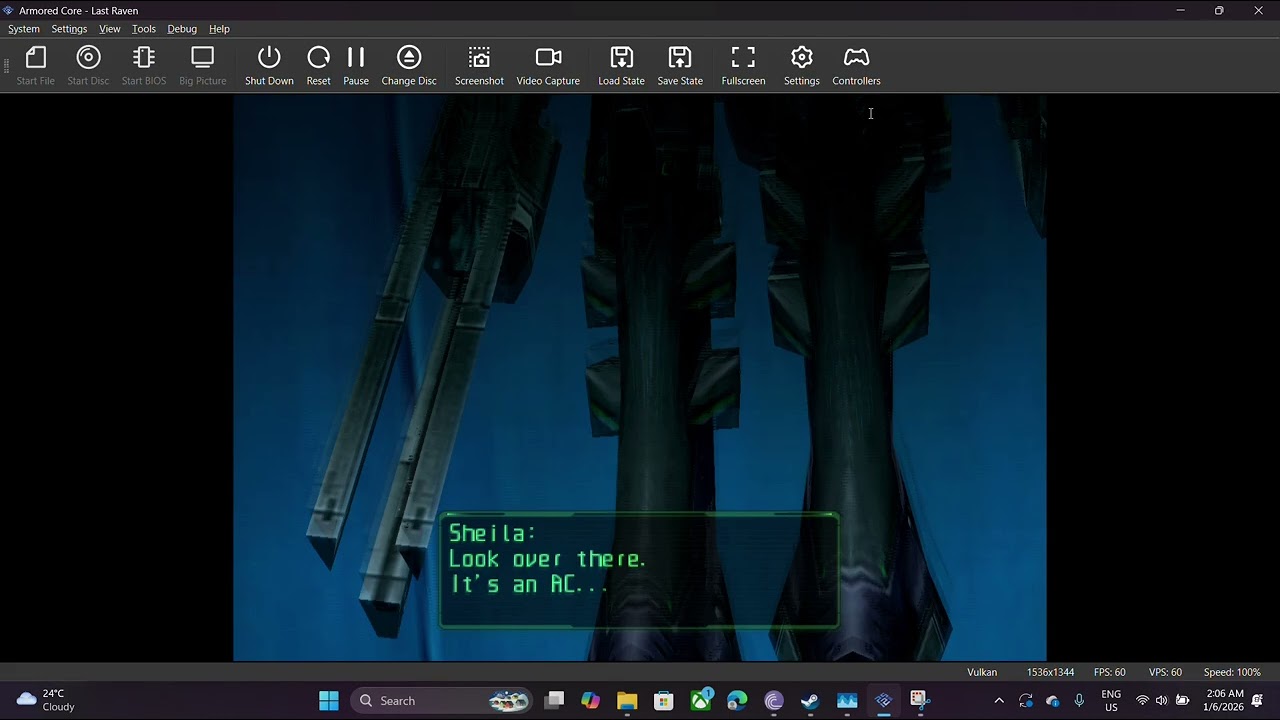Open the Help menu
Screen dimensions: 1280x720
click(219, 29)
